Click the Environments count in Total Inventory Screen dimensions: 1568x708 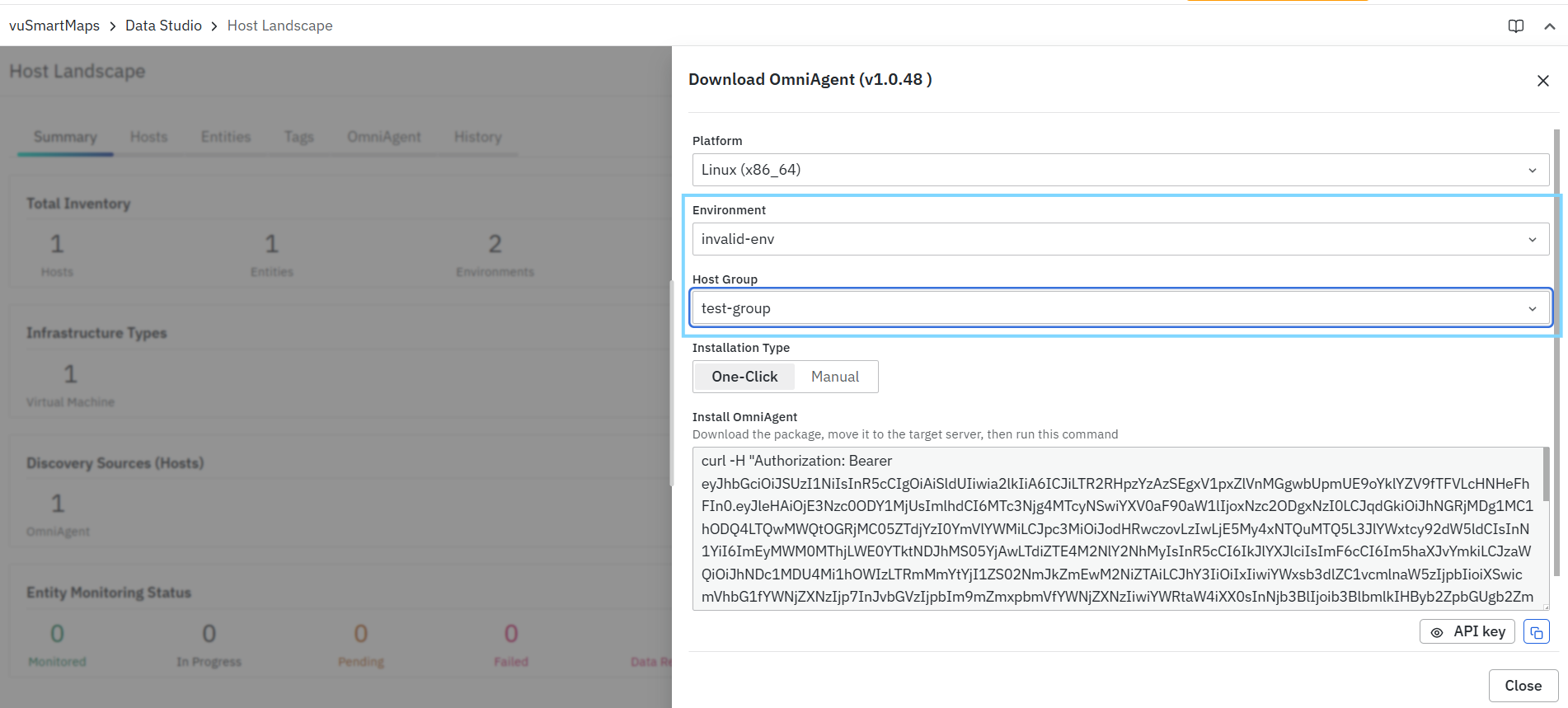(495, 244)
